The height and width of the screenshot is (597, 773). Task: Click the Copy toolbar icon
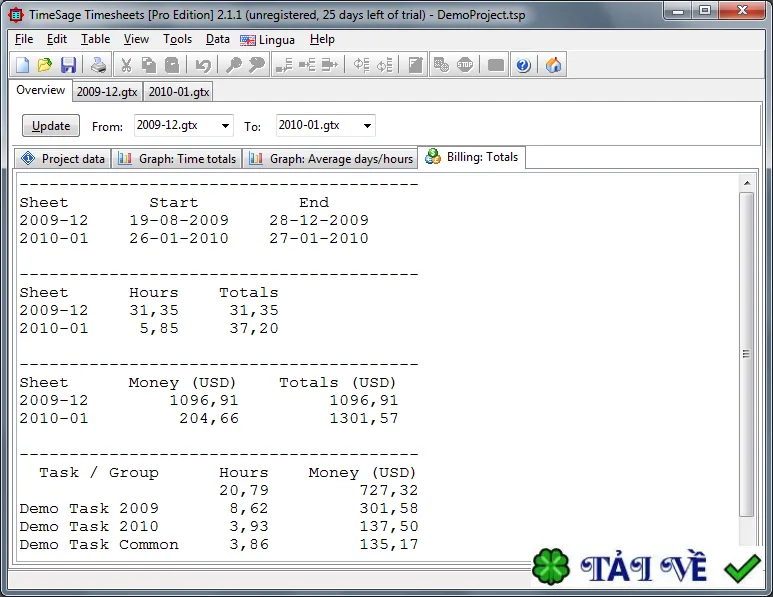pos(149,65)
